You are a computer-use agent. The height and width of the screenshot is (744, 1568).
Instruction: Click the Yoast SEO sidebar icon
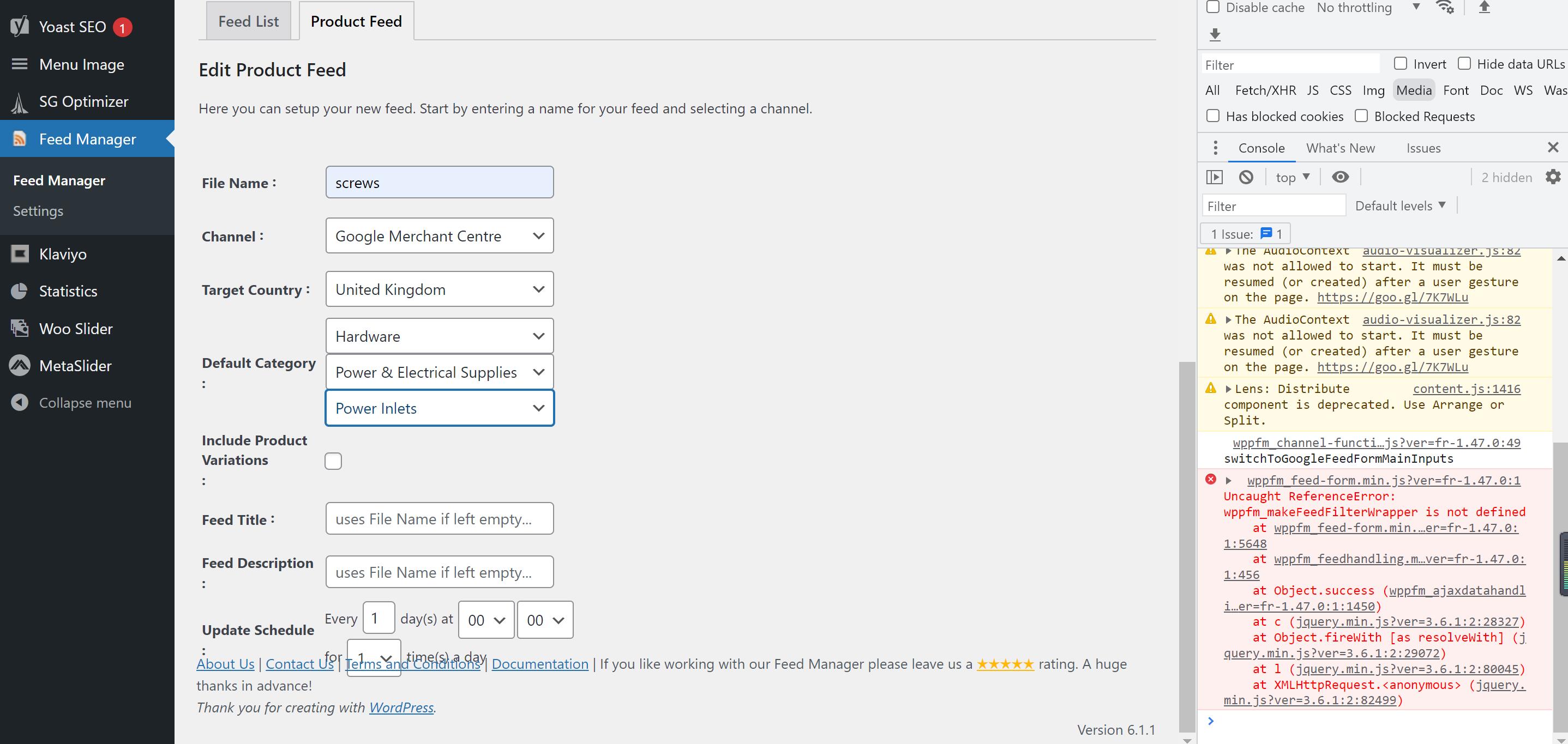click(20, 27)
